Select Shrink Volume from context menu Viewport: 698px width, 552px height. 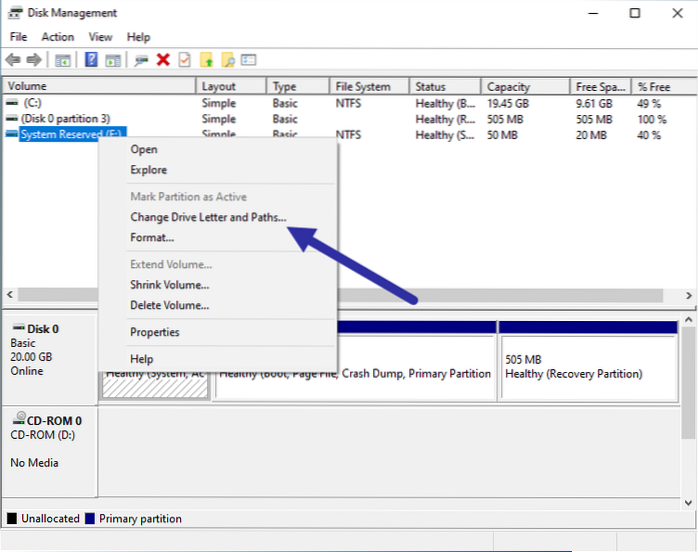click(169, 285)
